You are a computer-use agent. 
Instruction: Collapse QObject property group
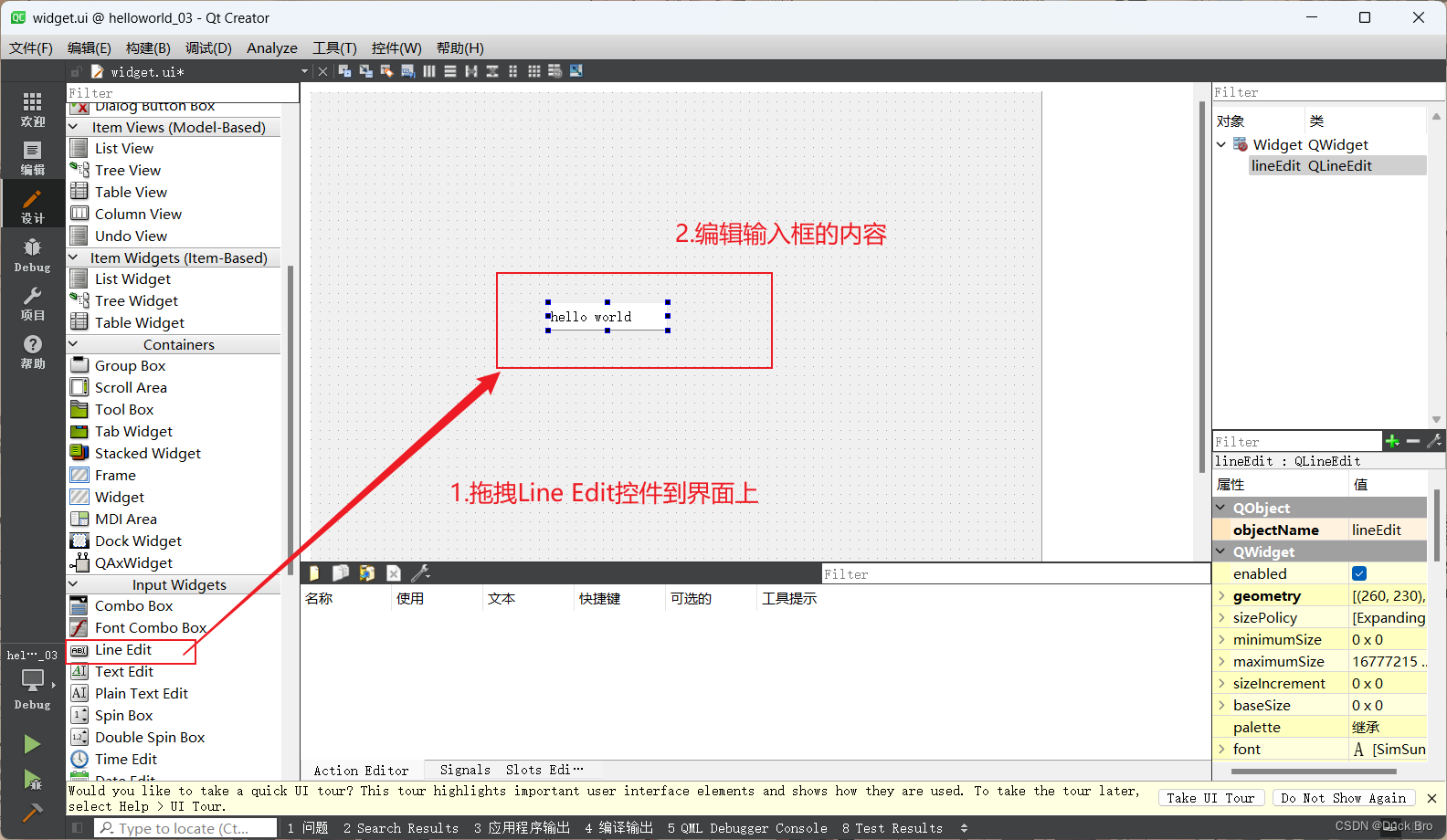pyautogui.click(x=1221, y=508)
